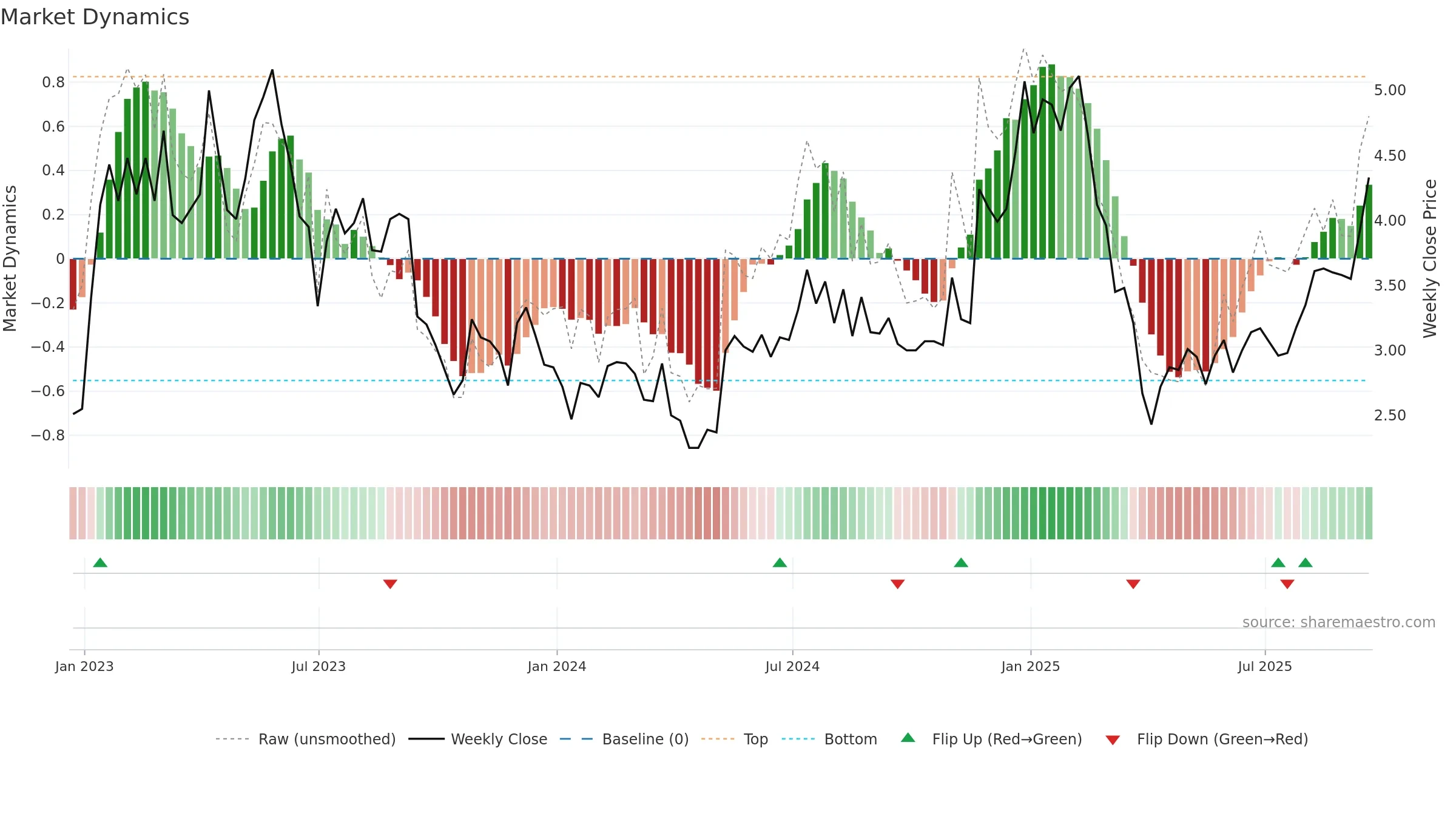Select the green flip-up marker between Jul 2024 and Jan 2025
The width and height of the screenshot is (1456, 819).
click(x=961, y=562)
